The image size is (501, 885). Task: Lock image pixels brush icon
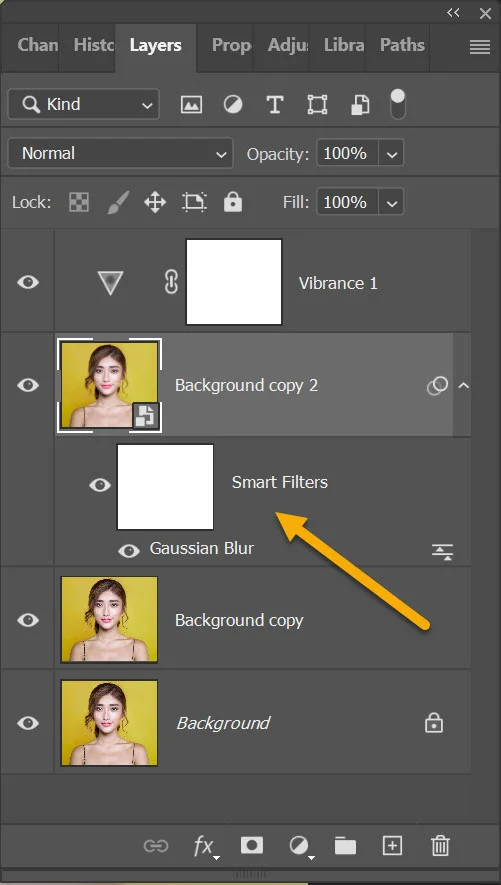point(118,201)
